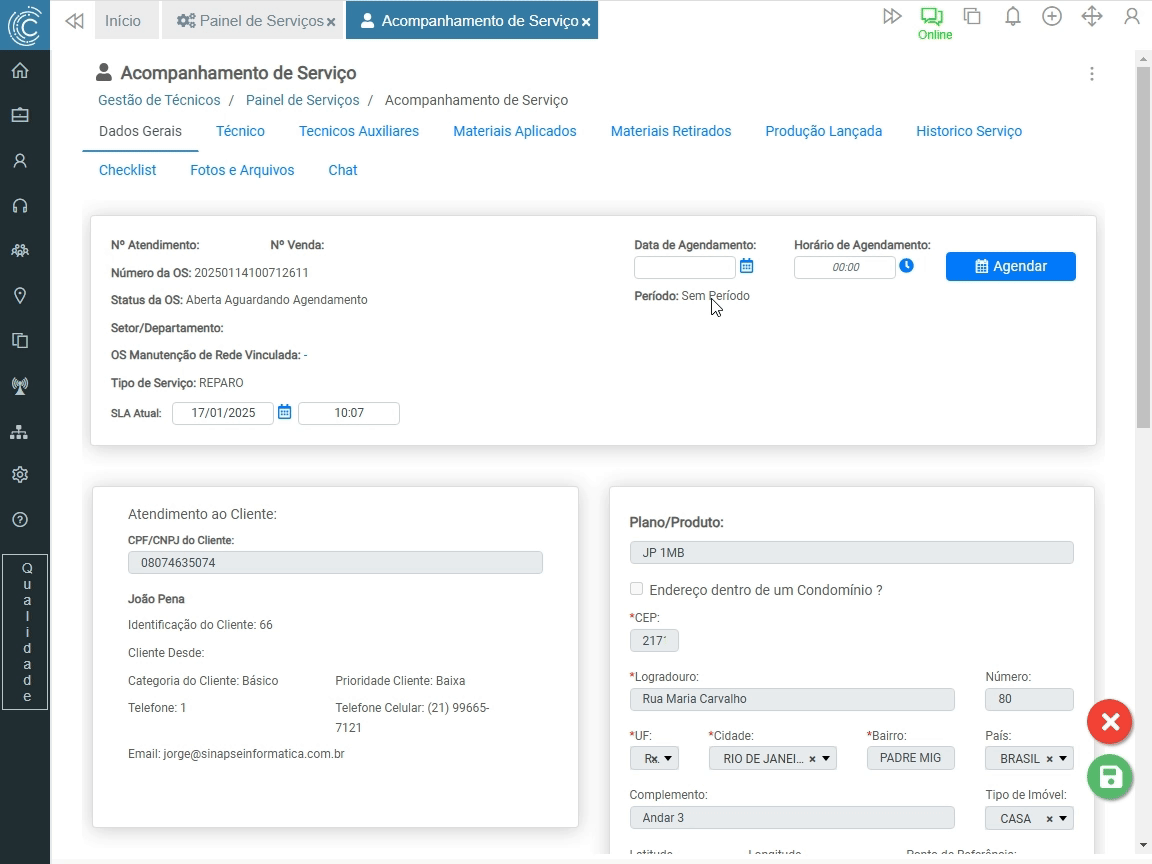Screen dimensions: 1152x864
Task: Open the notifications bell icon
Action: [1012, 17]
